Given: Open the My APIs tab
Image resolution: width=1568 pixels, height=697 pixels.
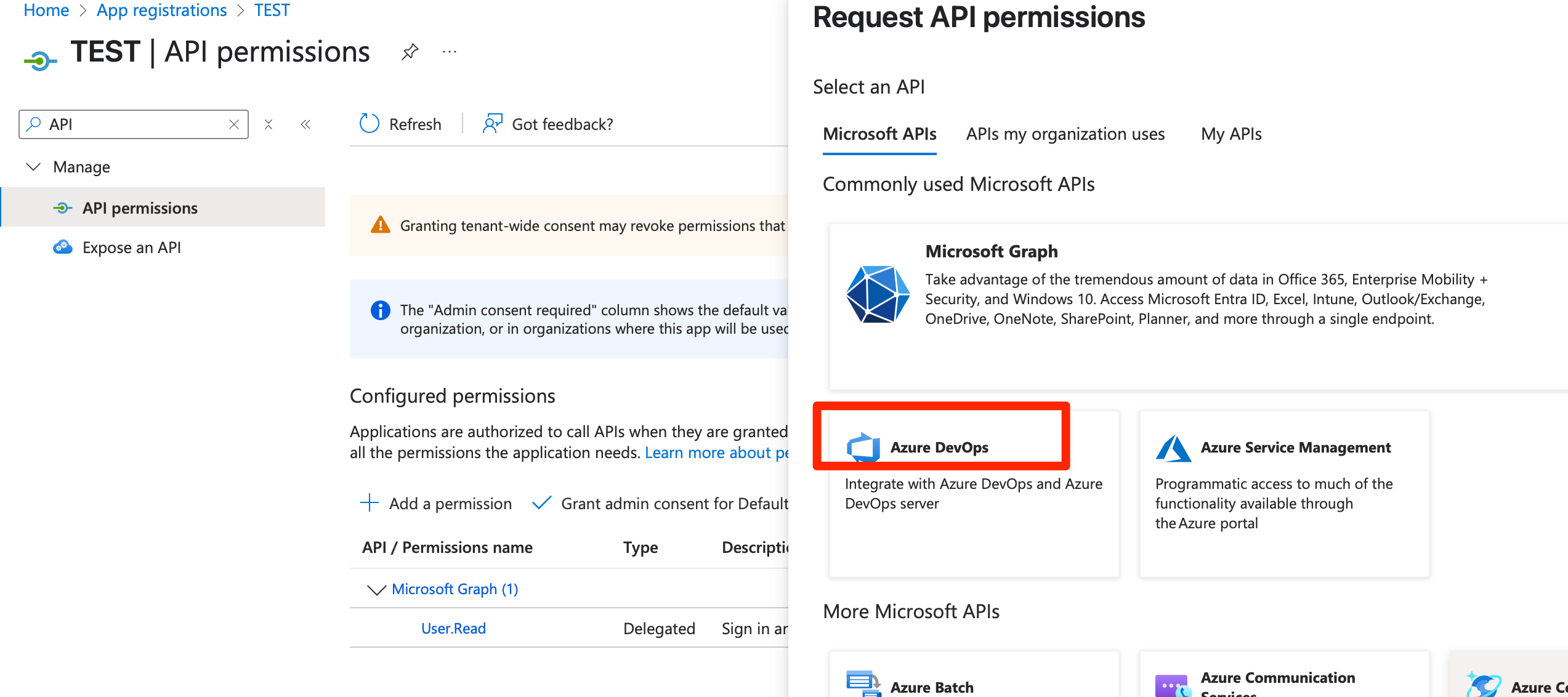Looking at the screenshot, I should (1231, 134).
